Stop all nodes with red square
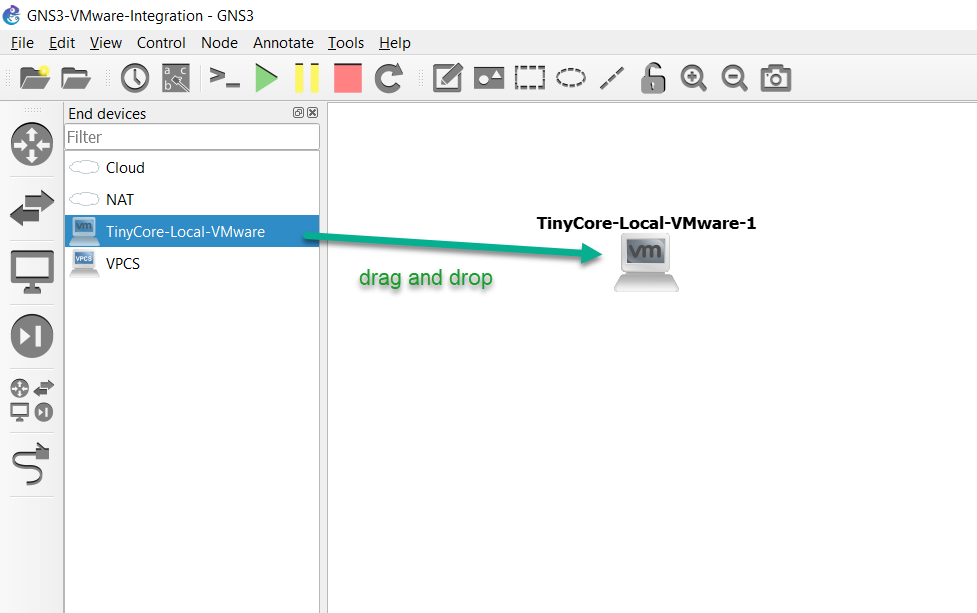Viewport: 977px width, 613px height. point(348,78)
